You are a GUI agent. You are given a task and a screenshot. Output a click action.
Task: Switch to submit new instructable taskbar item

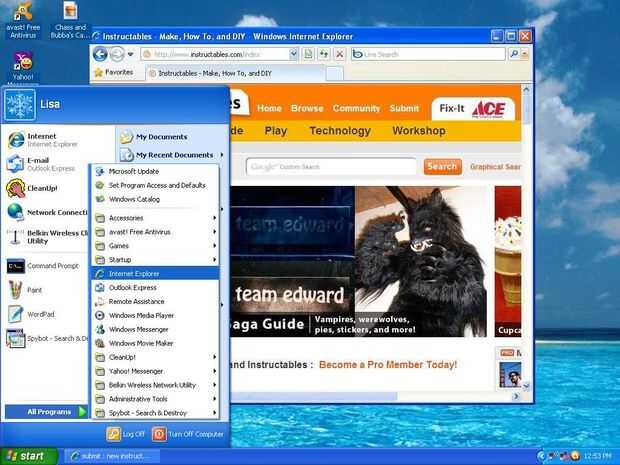(112, 456)
